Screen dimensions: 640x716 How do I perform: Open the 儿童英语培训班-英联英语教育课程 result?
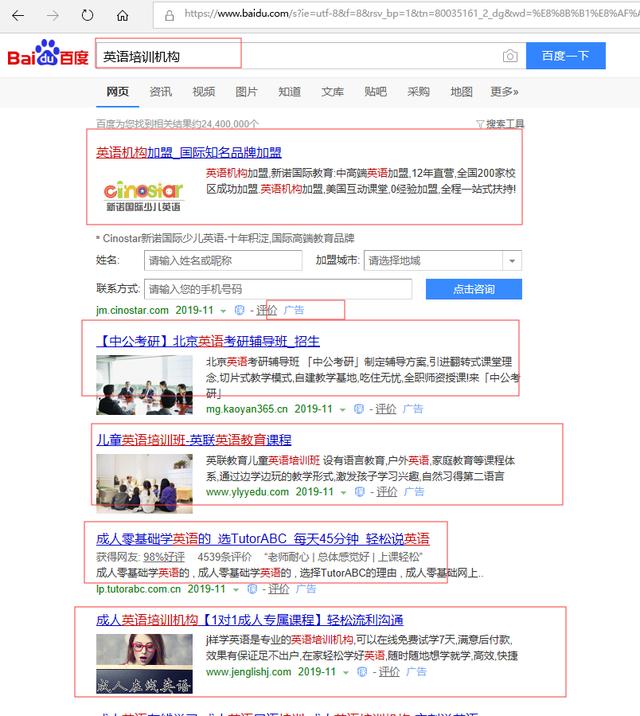[x=194, y=440]
